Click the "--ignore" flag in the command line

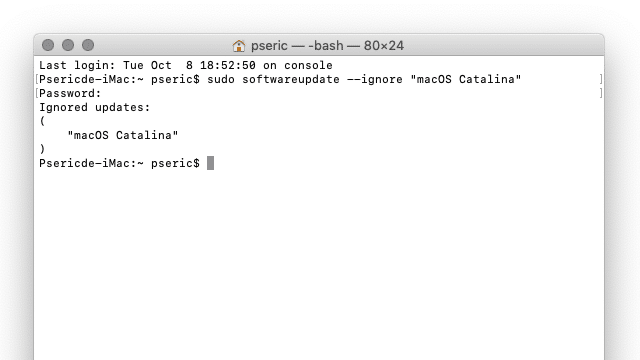(x=375, y=79)
